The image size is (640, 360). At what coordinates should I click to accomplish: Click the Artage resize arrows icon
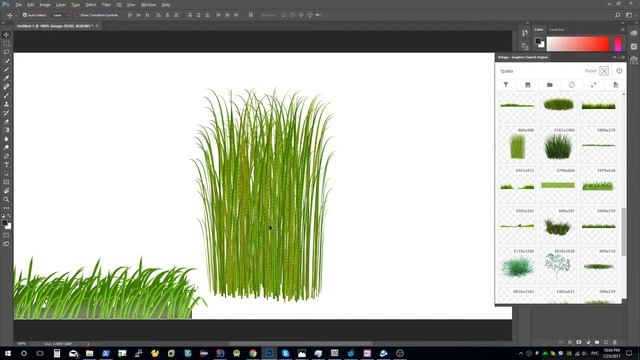coord(593,84)
